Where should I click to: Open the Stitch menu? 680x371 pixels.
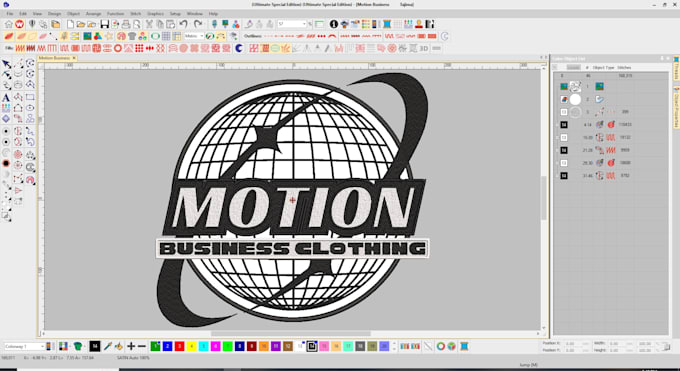pyautogui.click(x=136, y=14)
